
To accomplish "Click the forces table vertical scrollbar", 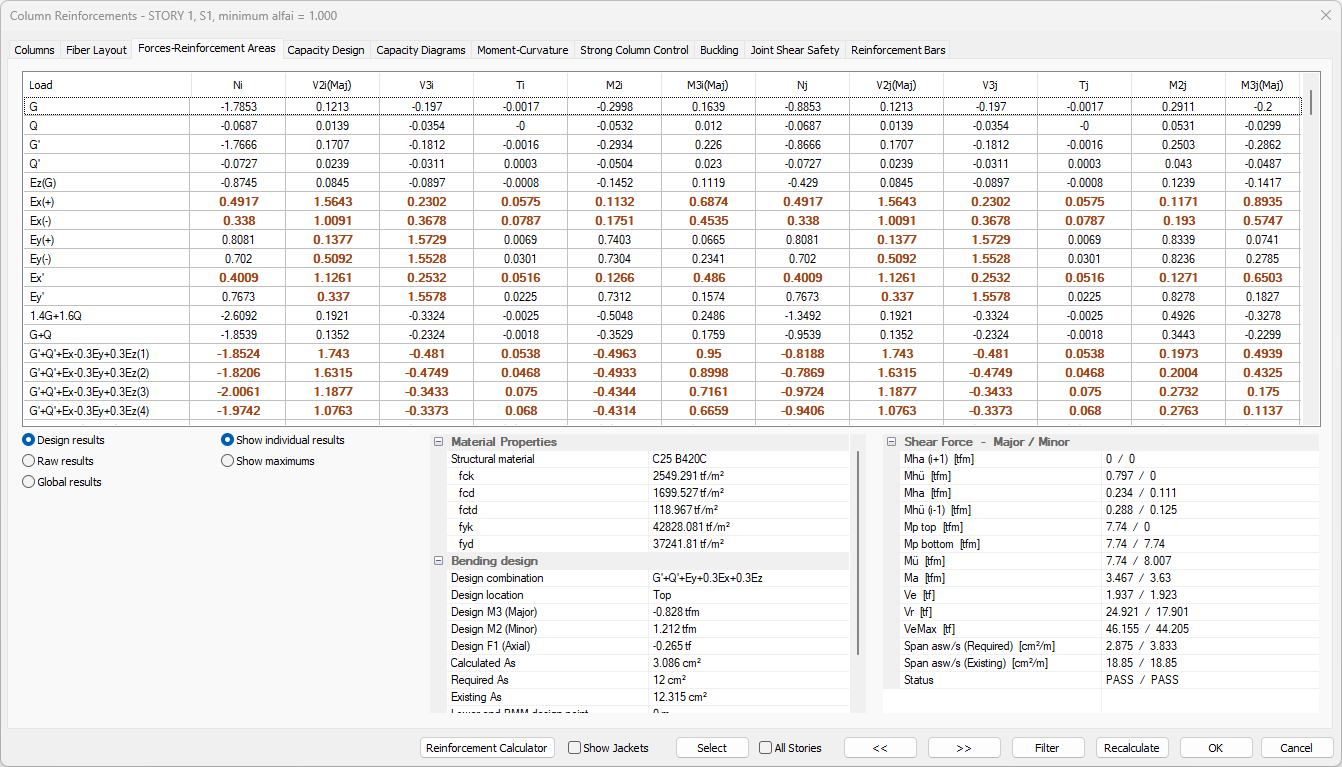I will coord(1310,250).
